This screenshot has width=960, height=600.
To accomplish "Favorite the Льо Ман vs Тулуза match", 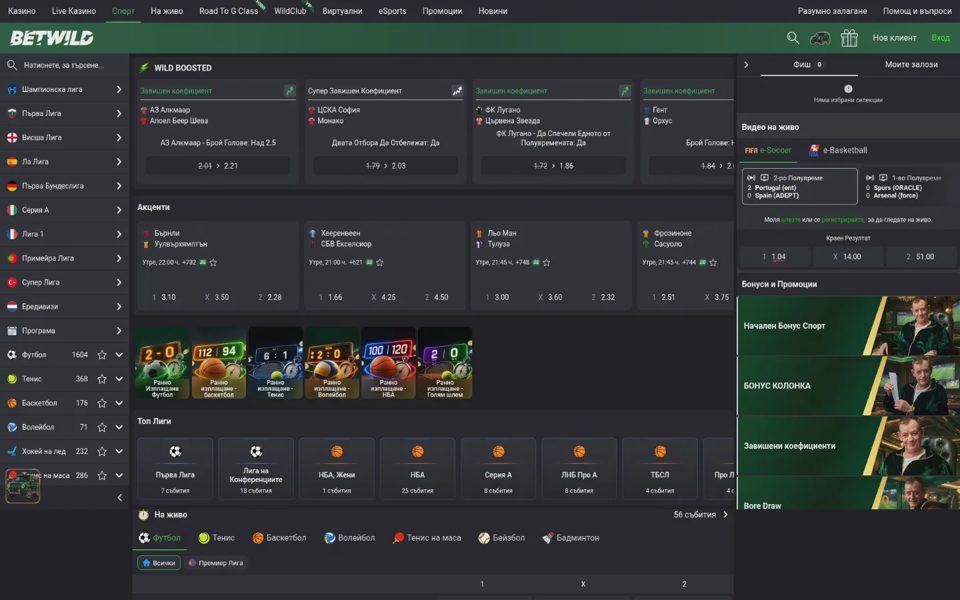I will pos(546,262).
